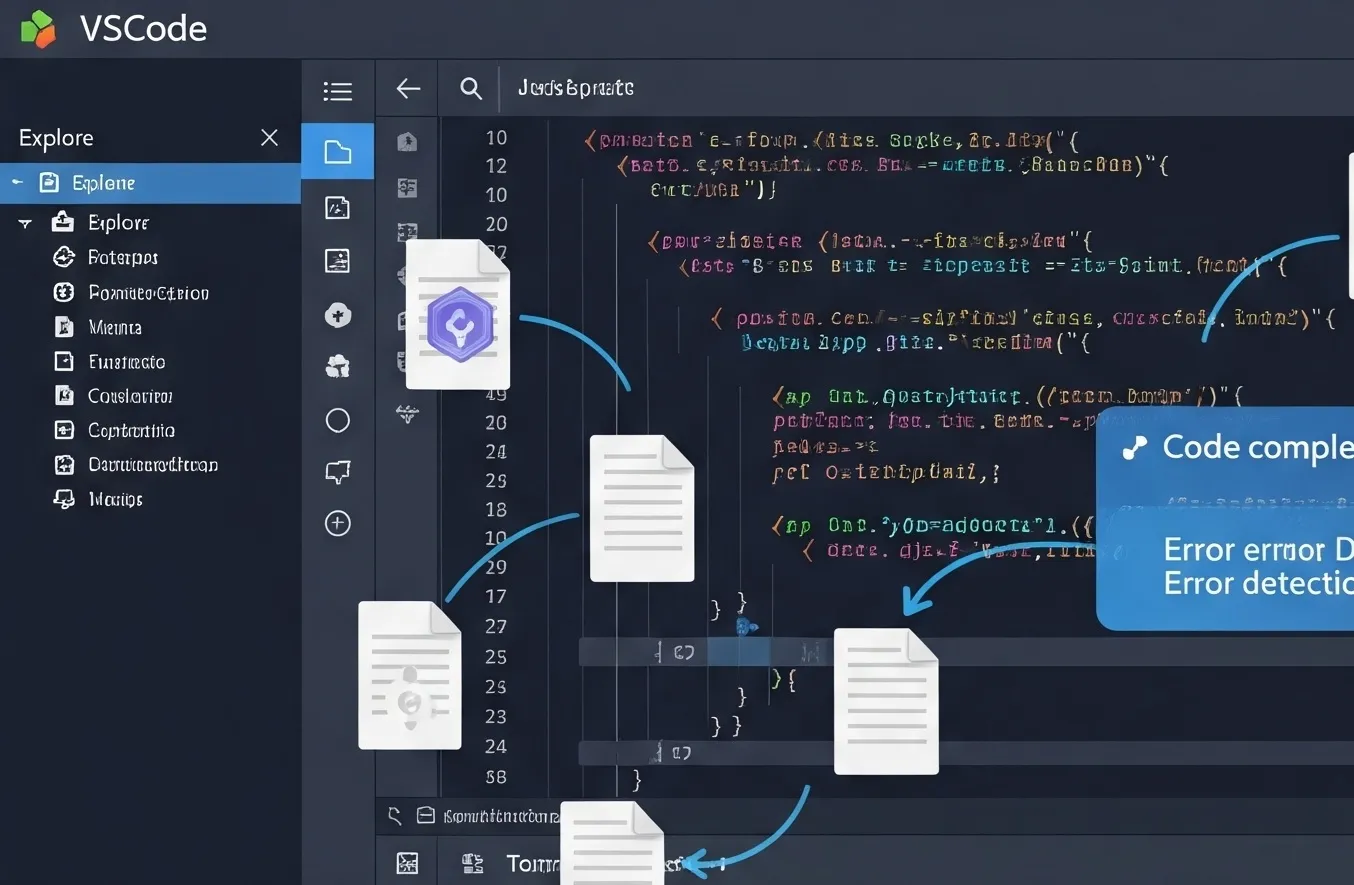The width and height of the screenshot is (1354, 885).
Task: Select the circle outline icon in activity bar
Action: click(x=337, y=420)
